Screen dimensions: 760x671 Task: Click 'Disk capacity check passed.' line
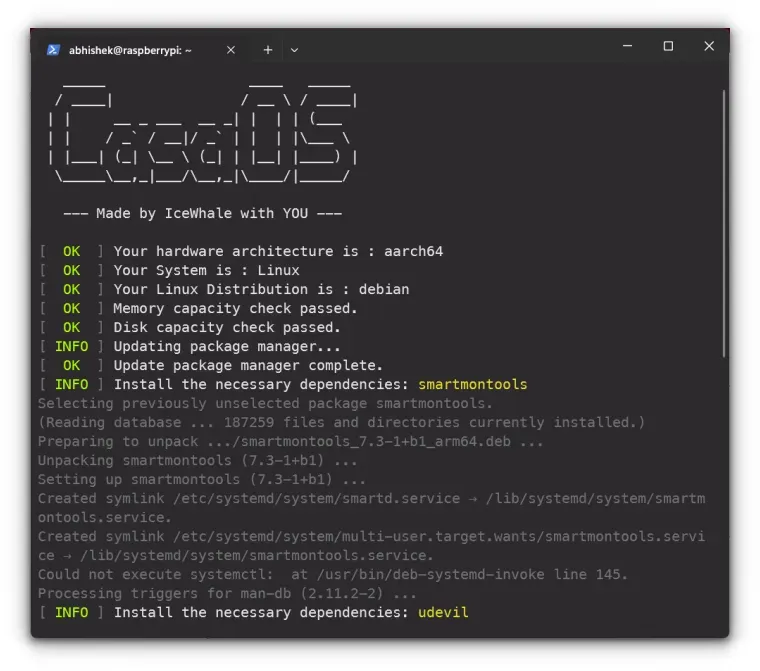tap(227, 327)
